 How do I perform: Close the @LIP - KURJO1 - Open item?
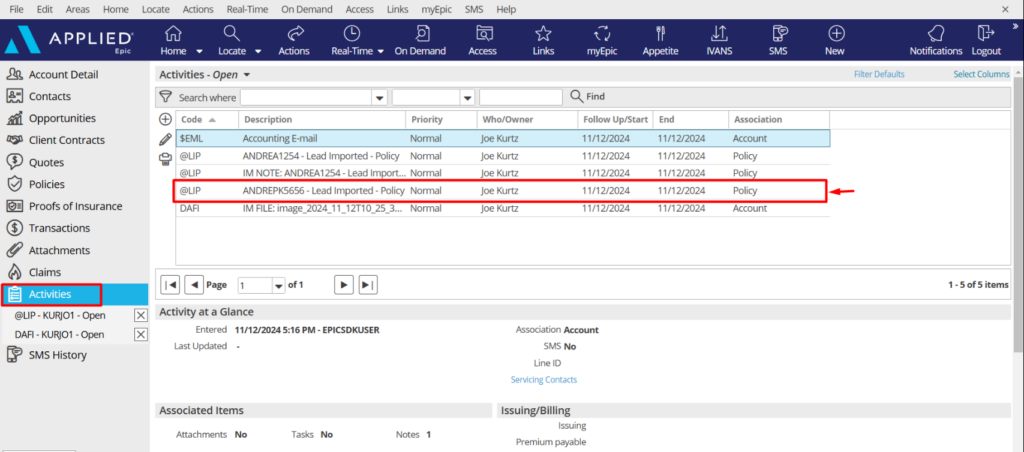(x=140, y=315)
